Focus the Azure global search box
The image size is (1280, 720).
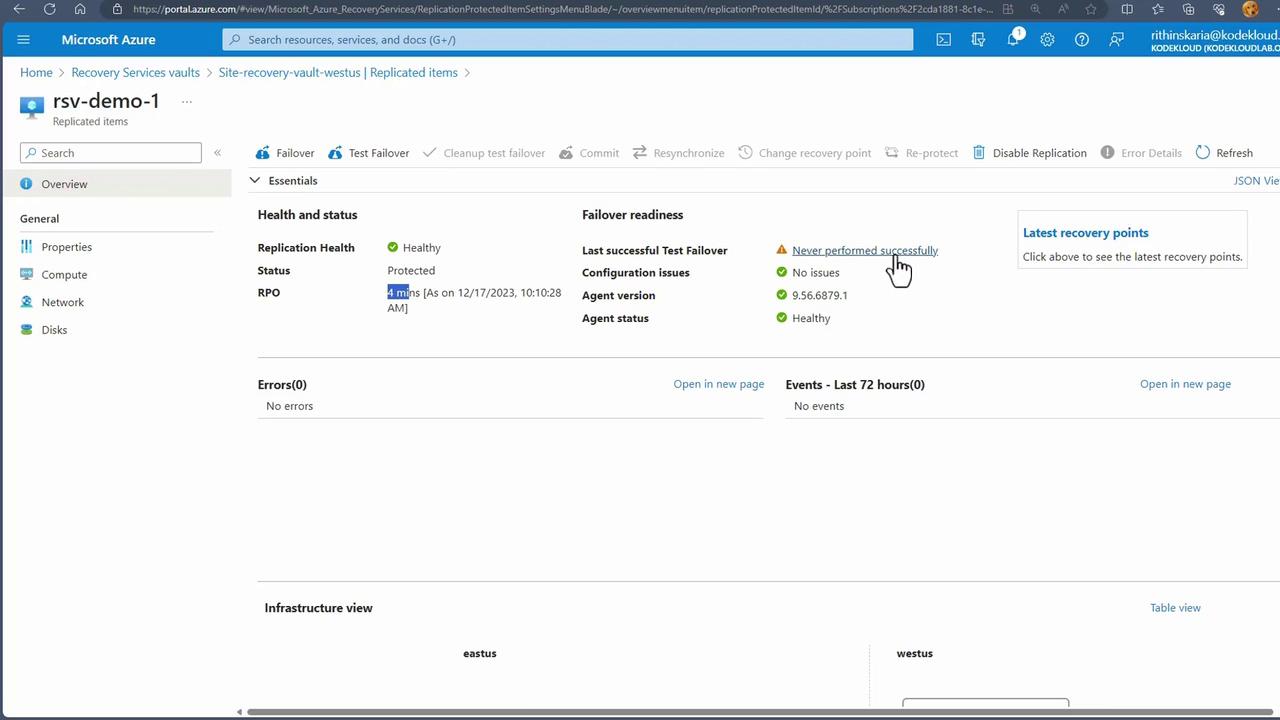pos(568,40)
